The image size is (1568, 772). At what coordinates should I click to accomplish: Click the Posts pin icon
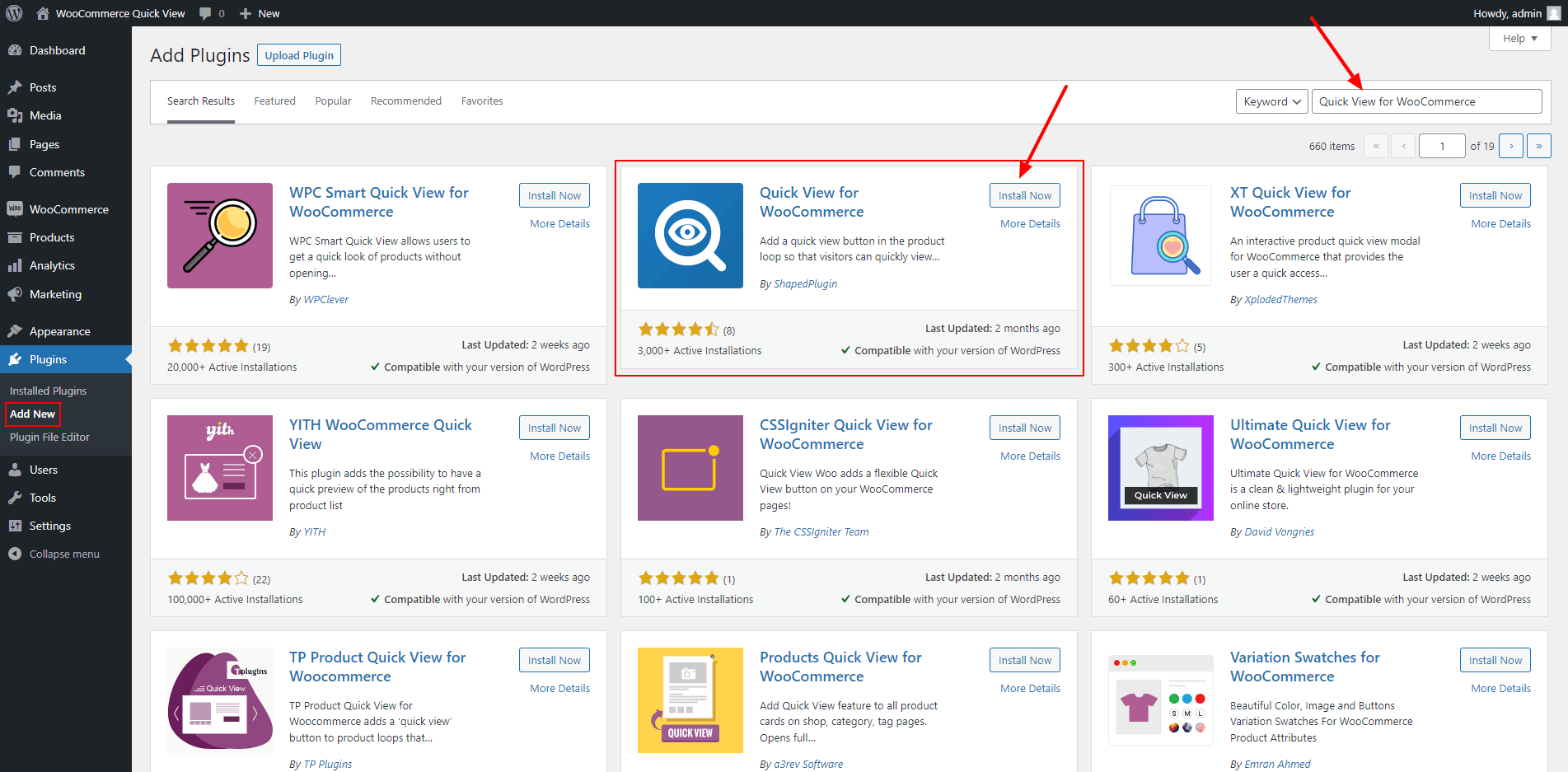point(15,87)
